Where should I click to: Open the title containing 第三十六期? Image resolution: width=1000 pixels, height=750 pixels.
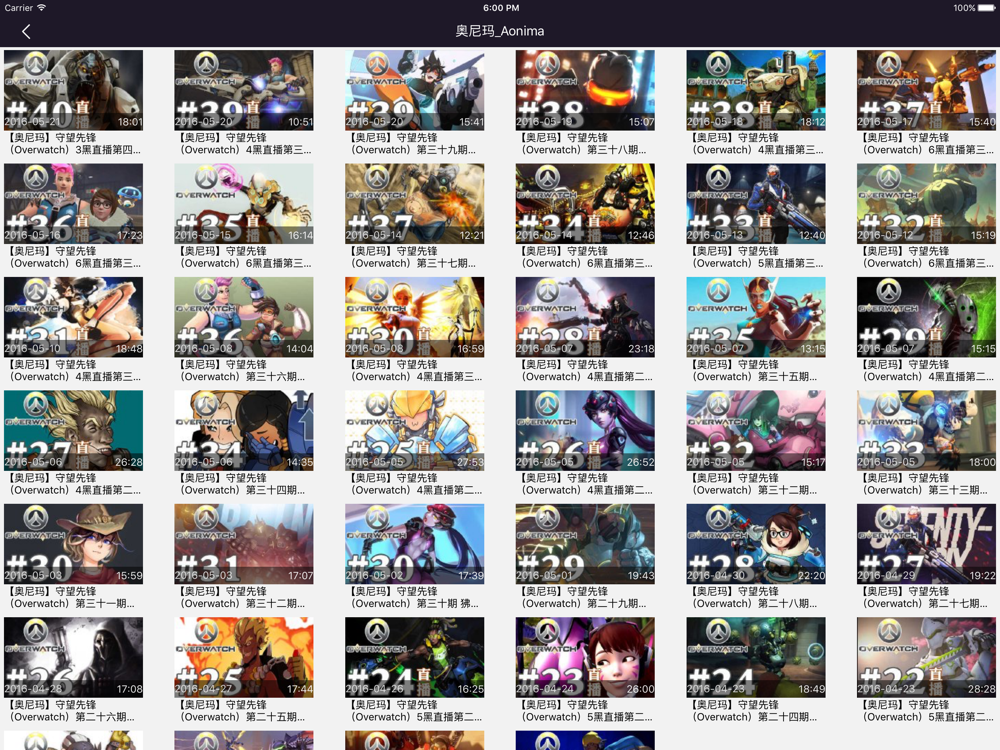(x=244, y=371)
